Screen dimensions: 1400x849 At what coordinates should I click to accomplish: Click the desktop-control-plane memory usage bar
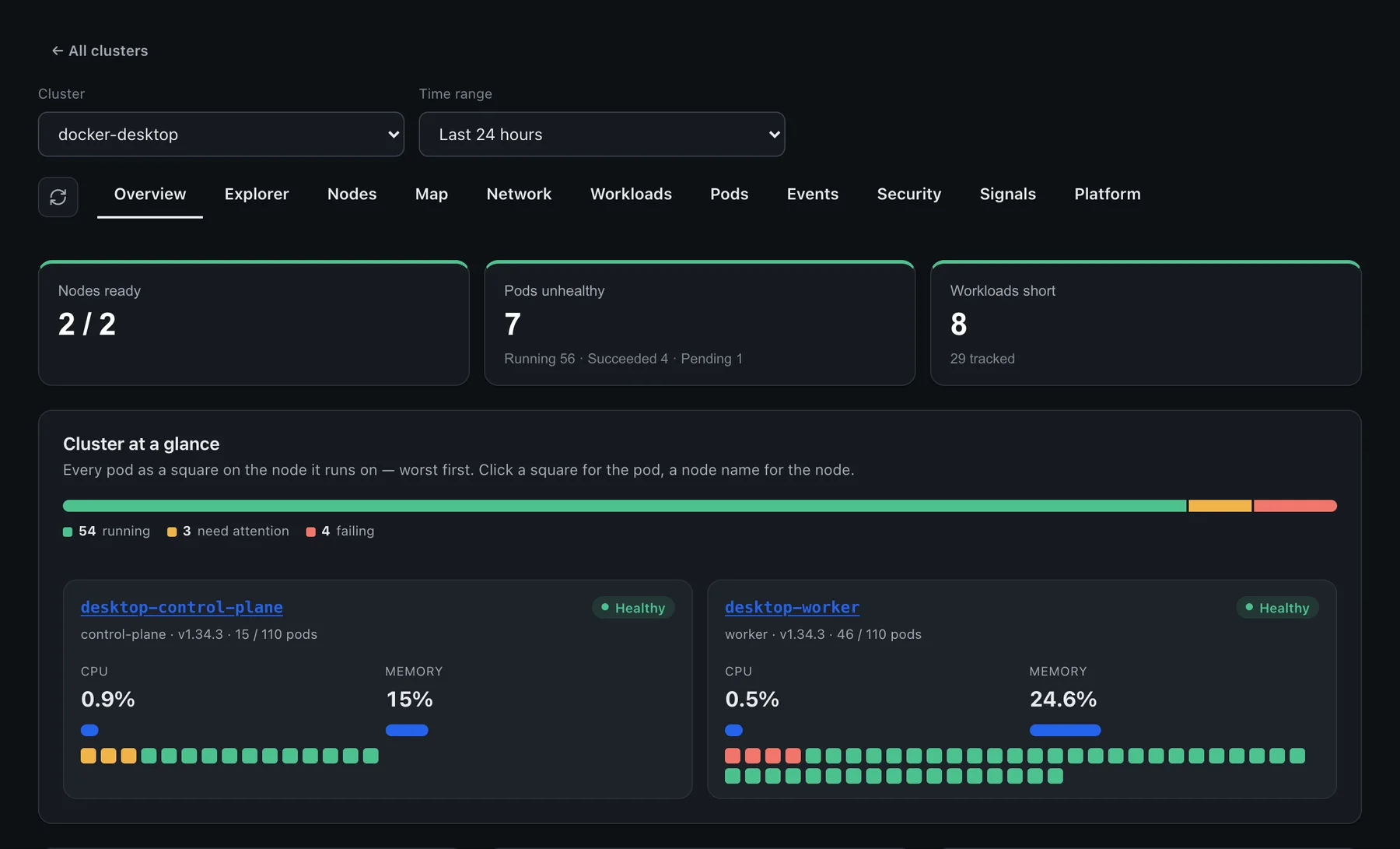click(x=407, y=730)
